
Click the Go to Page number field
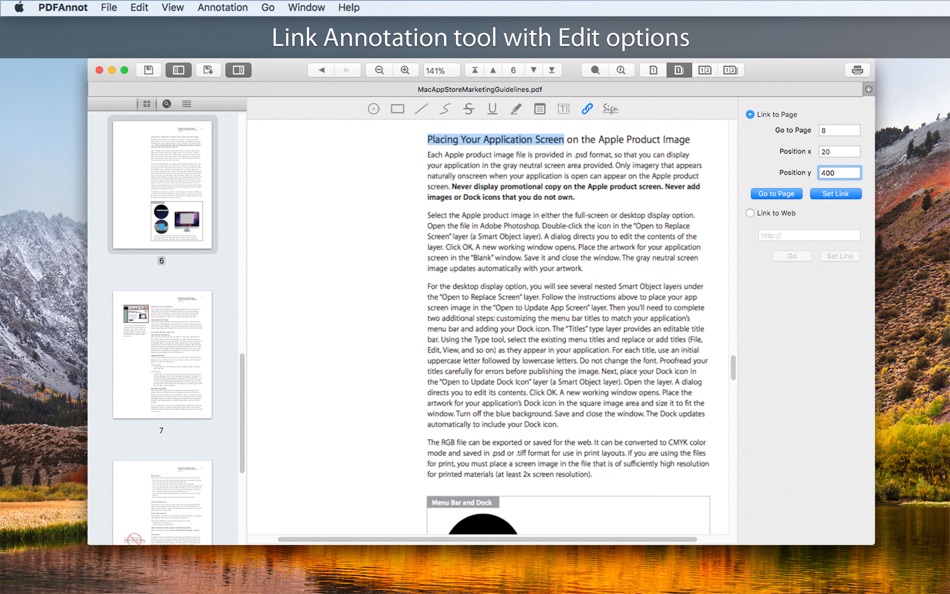(839, 130)
